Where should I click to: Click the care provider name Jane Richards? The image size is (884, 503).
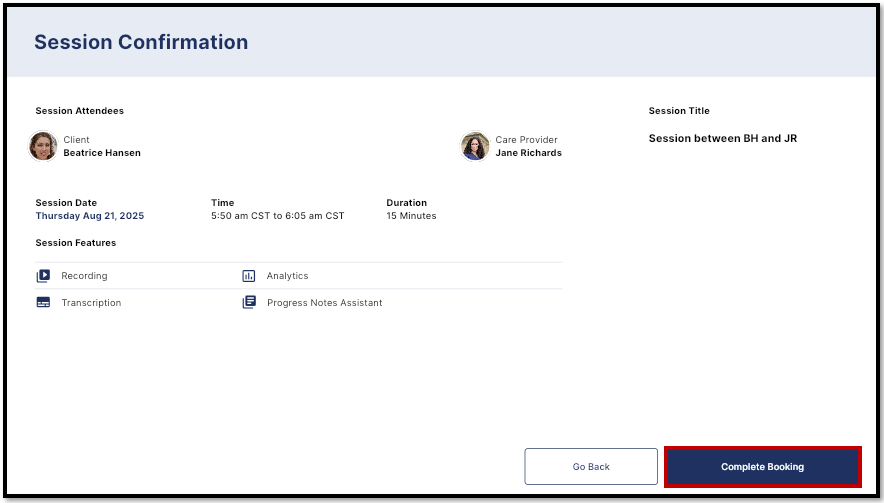[x=529, y=153]
